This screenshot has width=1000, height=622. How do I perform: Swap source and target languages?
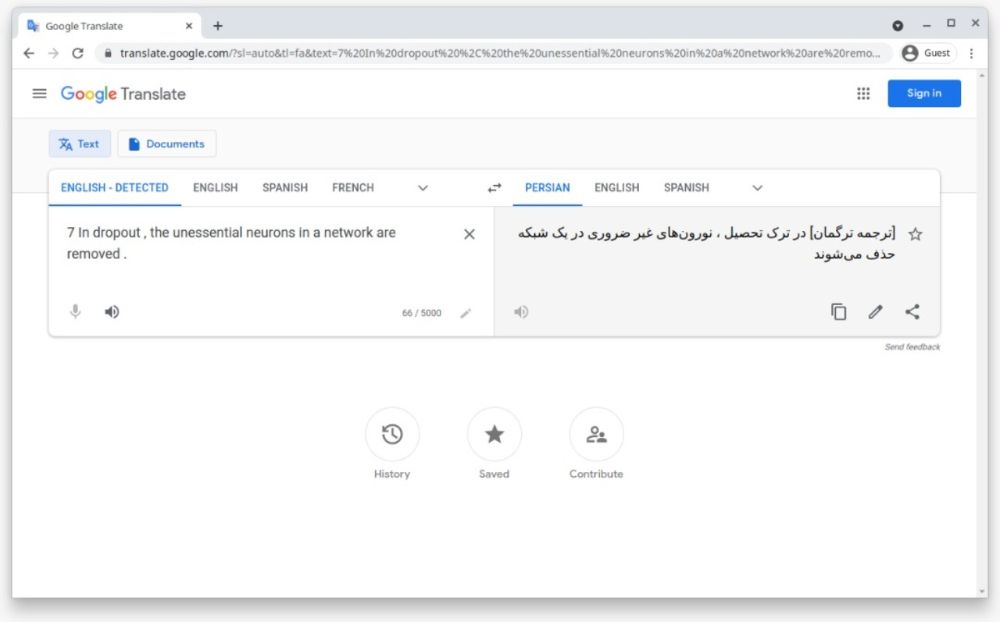[494, 188]
